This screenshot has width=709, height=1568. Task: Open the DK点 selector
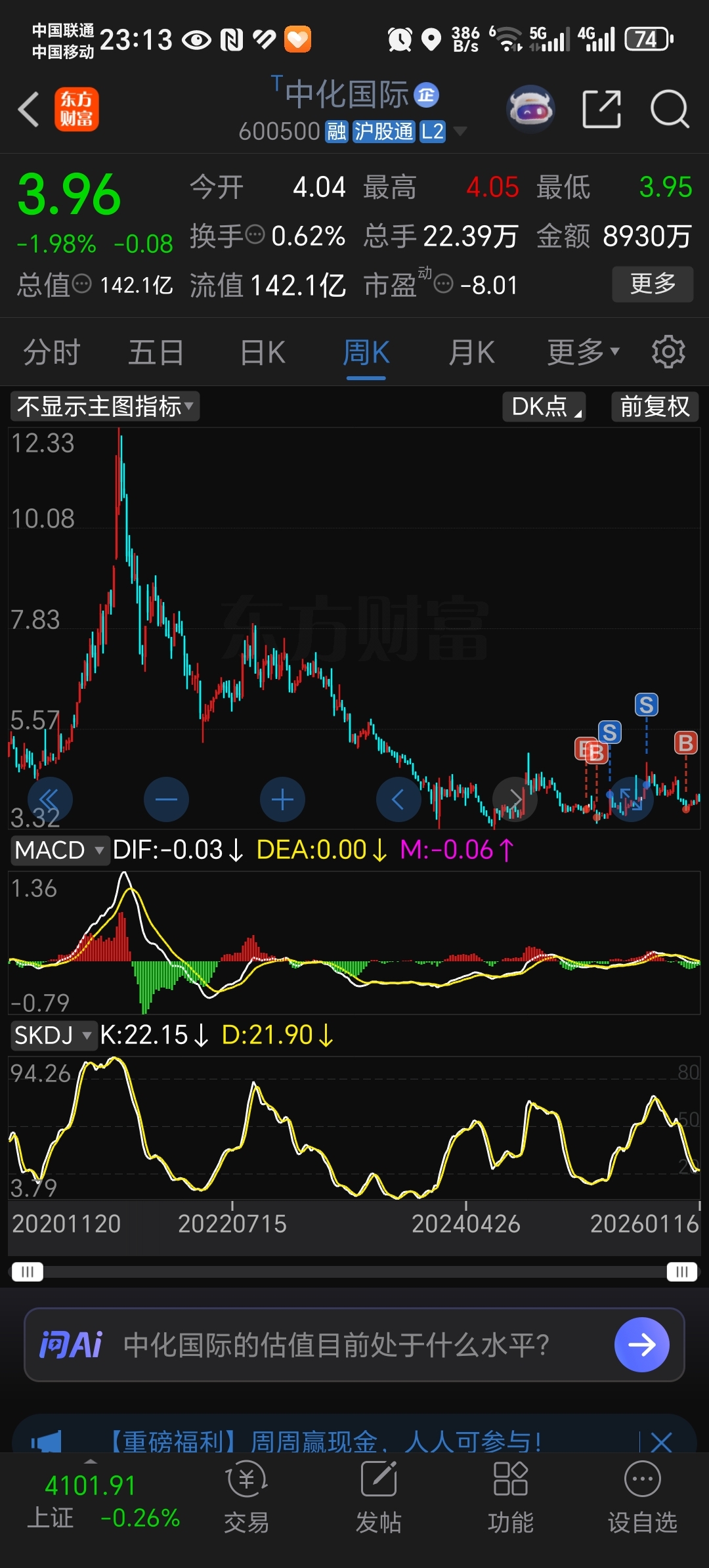[544, 406]
